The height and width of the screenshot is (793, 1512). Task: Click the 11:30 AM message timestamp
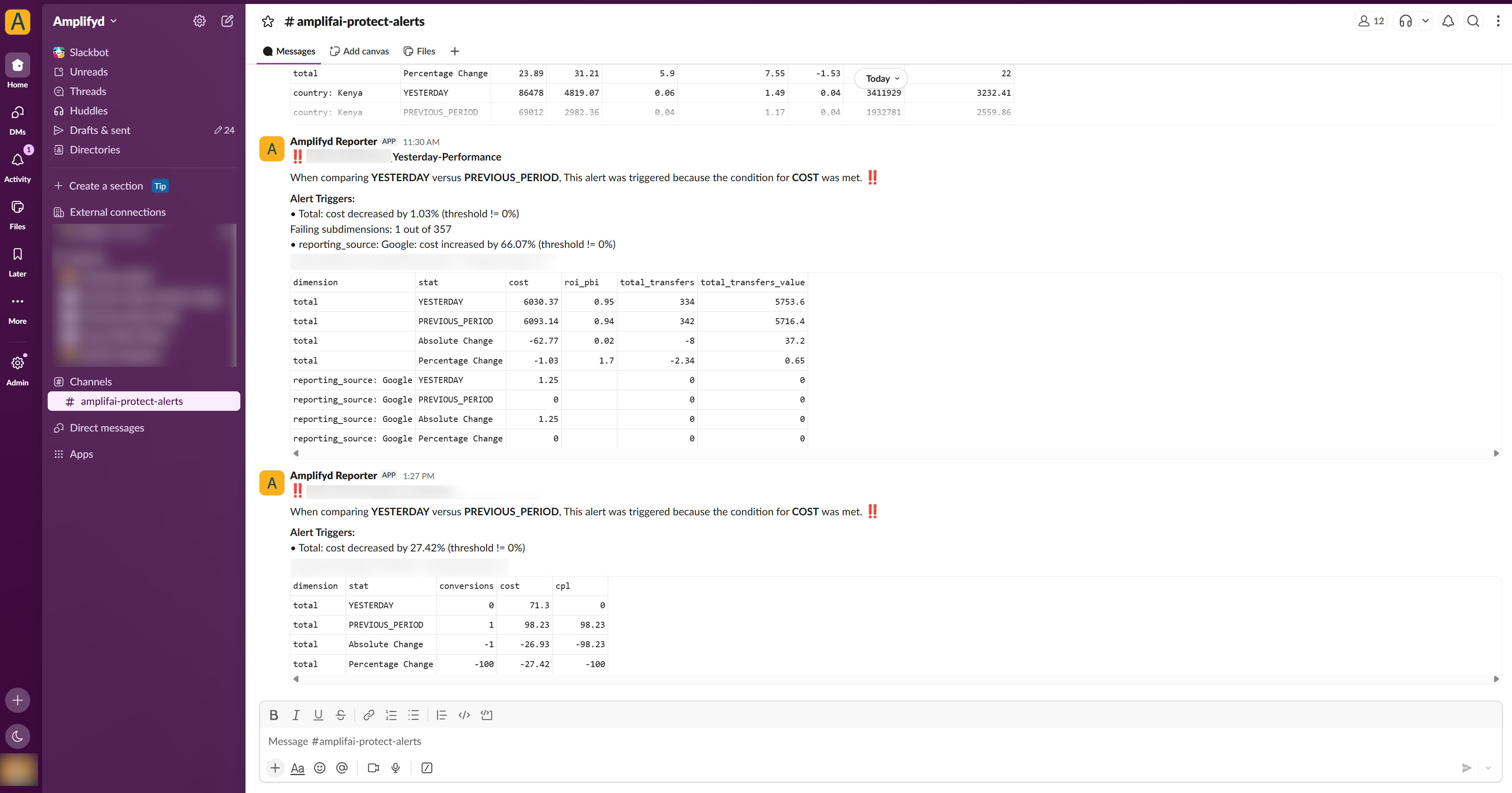tap(421, 142)
